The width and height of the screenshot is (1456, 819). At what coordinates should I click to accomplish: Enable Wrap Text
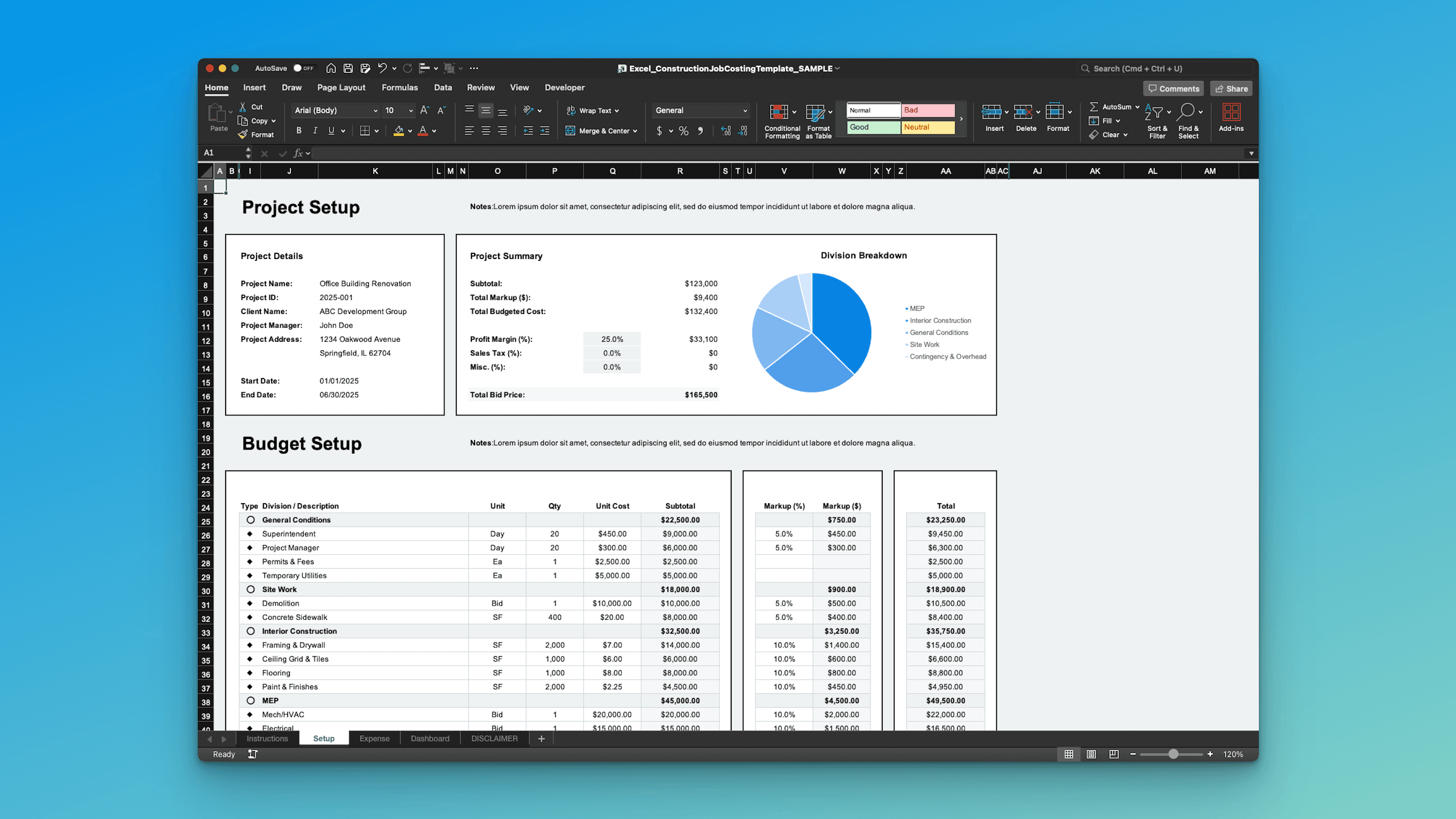tap(592, 110)
